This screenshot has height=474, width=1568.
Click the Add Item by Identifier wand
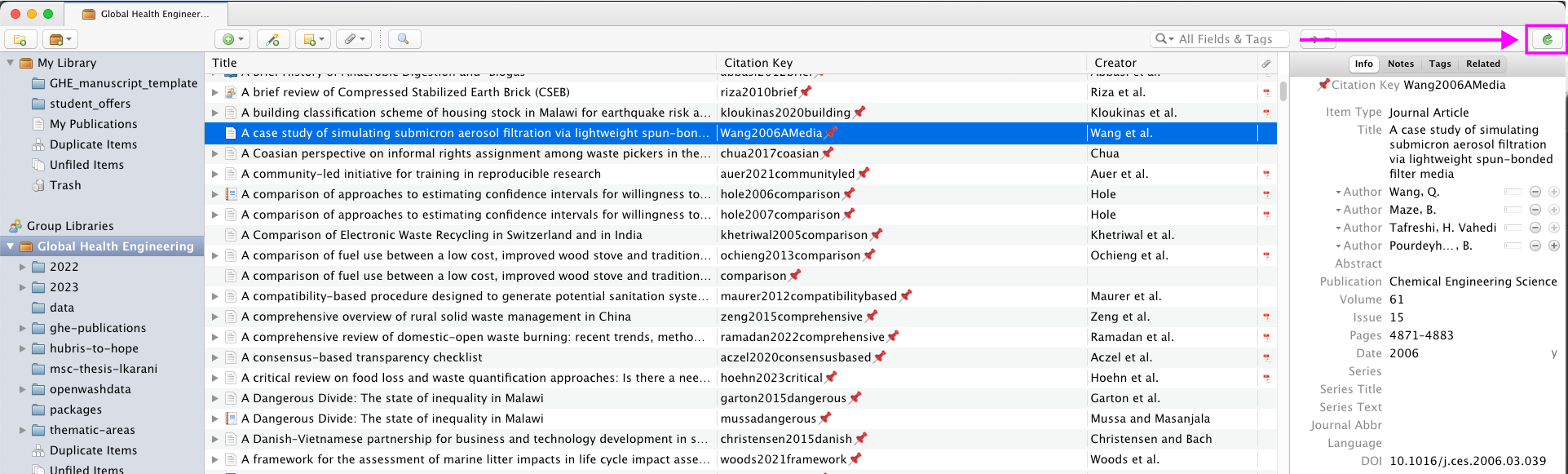[273, 39]
